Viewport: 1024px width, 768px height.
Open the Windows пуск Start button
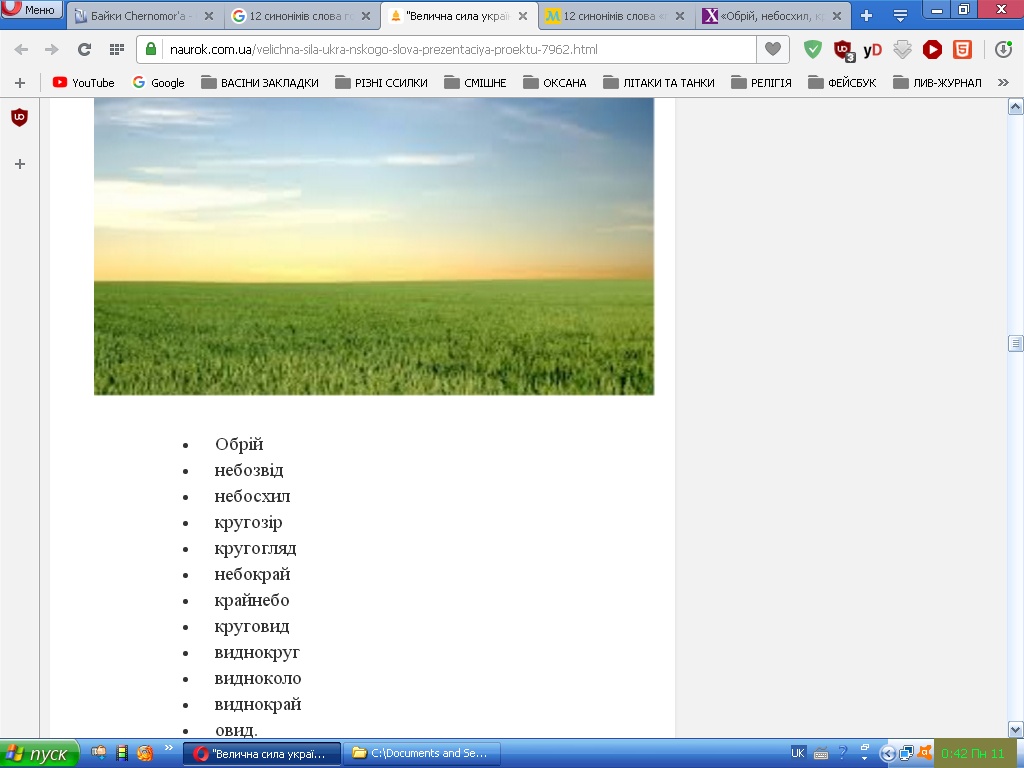[x=39, y=754]
